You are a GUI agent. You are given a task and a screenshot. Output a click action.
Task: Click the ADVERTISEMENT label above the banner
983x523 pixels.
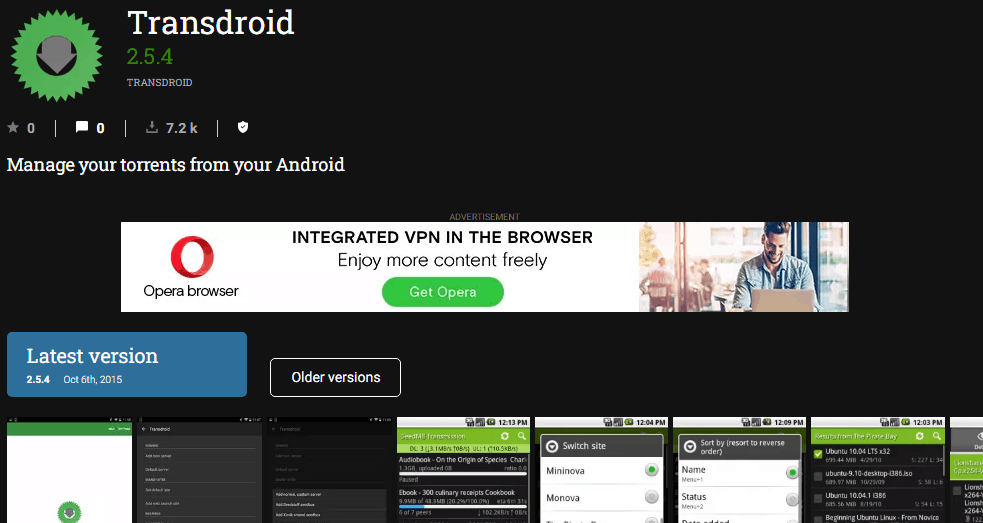click(x=485, y=217)
